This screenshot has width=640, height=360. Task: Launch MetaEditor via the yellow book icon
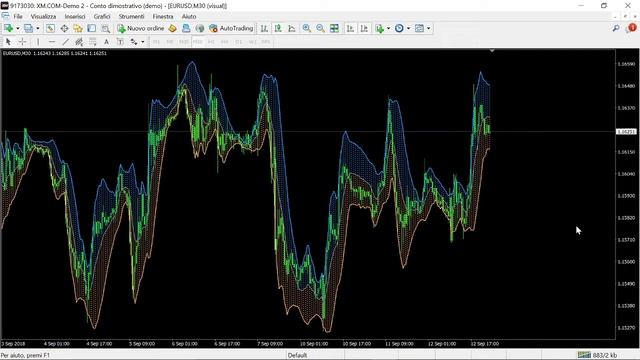[x=173, y=28]
